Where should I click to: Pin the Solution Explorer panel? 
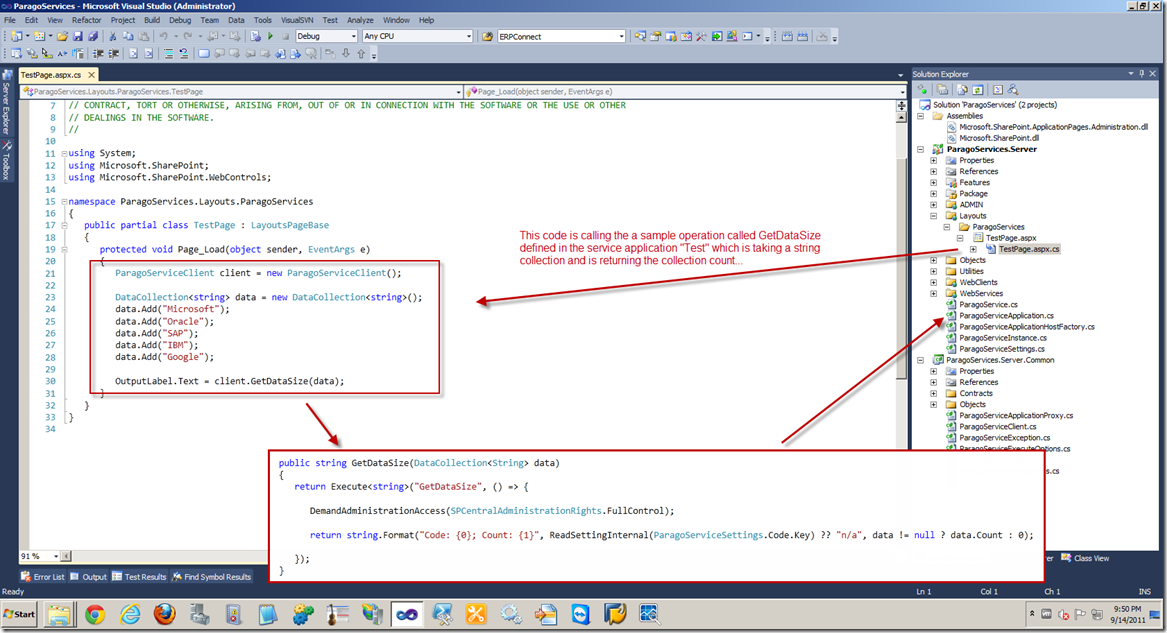tap(1142, 74)
